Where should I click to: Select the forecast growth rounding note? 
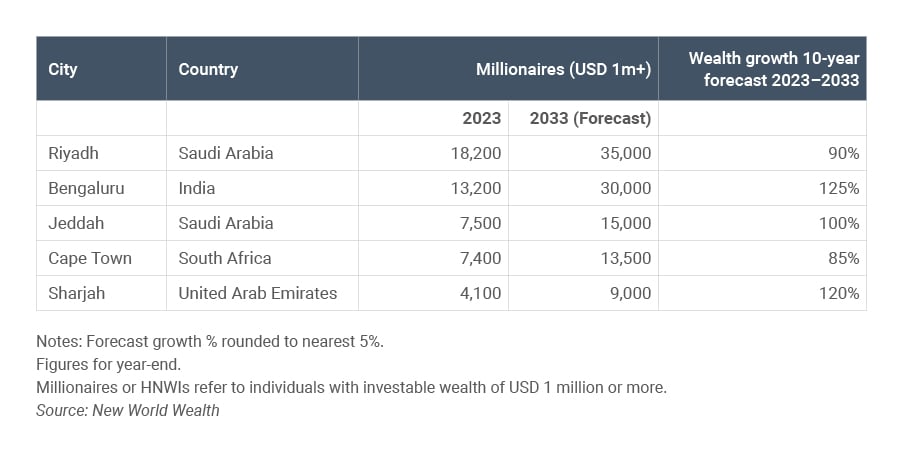[x=210, y=340]
